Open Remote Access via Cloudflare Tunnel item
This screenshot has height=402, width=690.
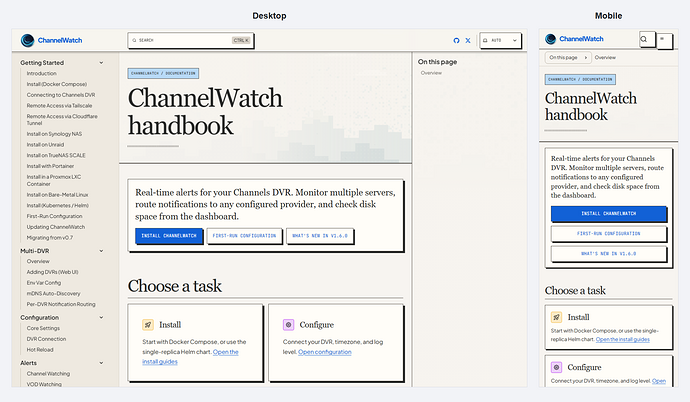tap(62, 120)
